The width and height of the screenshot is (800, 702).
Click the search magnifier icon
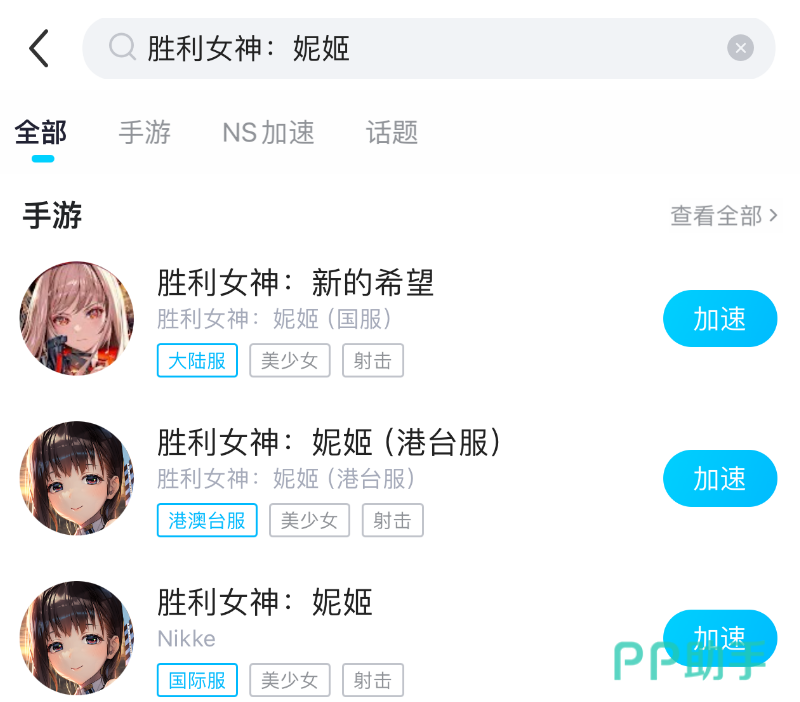click(x=122, y=47)
